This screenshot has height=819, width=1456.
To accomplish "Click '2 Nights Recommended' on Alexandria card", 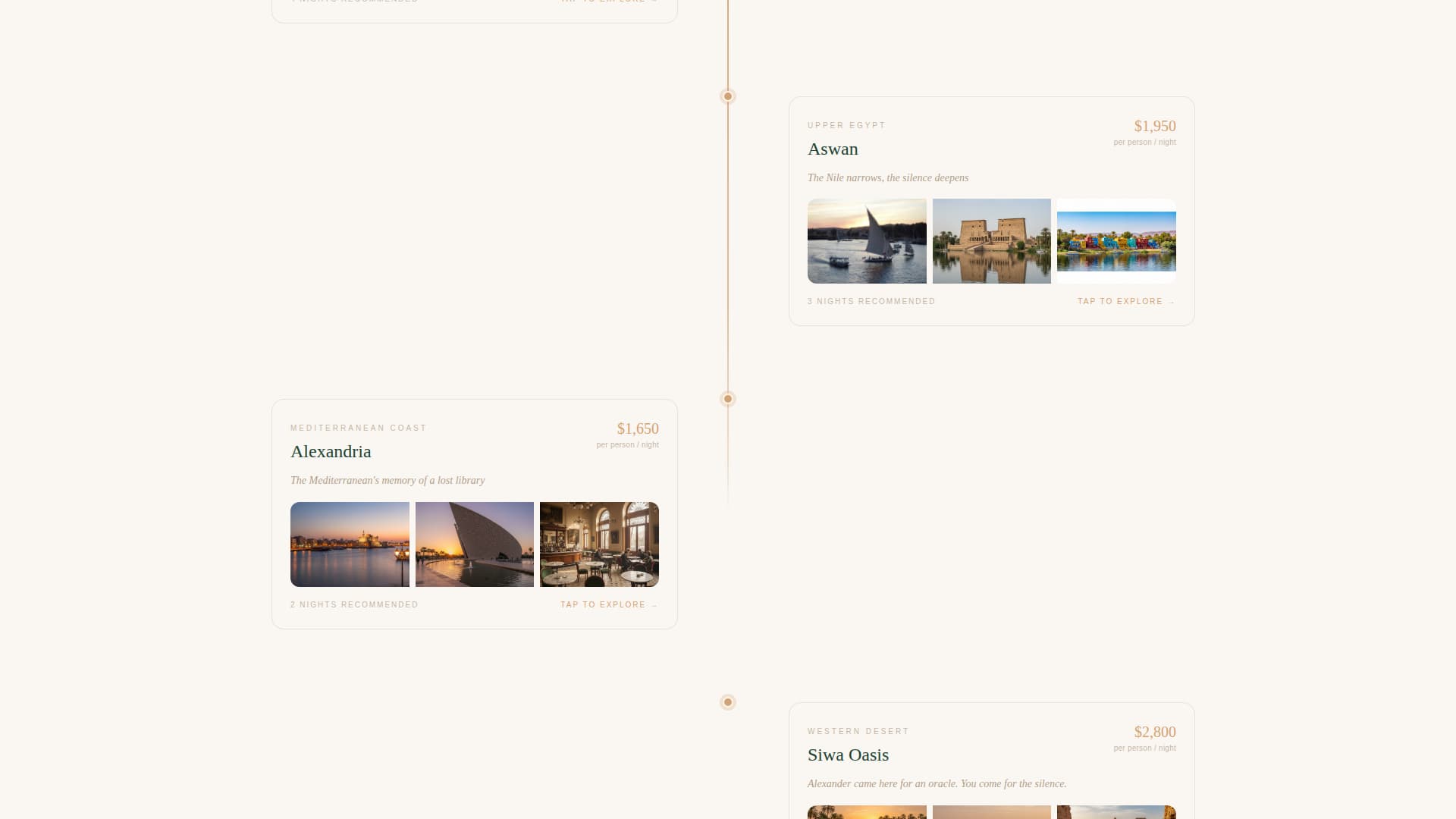I will (x=354, y=605).
